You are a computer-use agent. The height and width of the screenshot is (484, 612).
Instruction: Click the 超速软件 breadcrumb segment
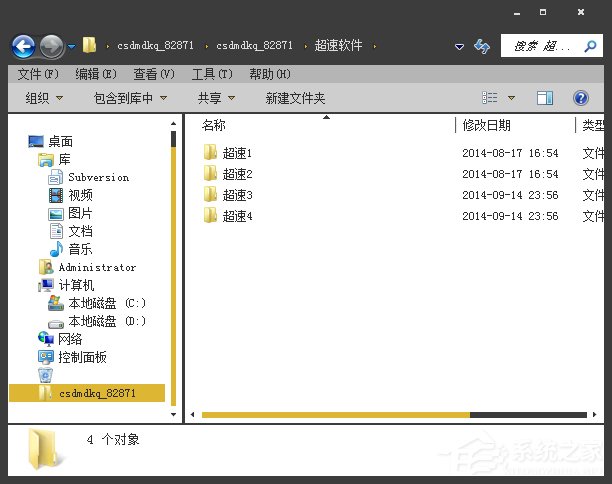click(x=338, y=46)
